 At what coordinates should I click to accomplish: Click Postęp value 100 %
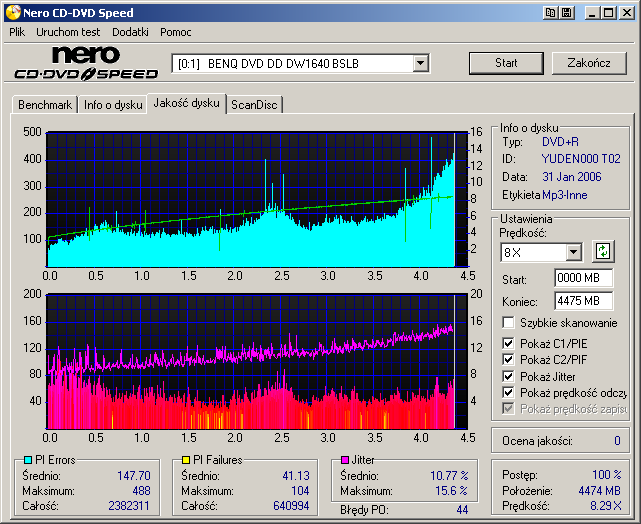[x=607, y=475]
